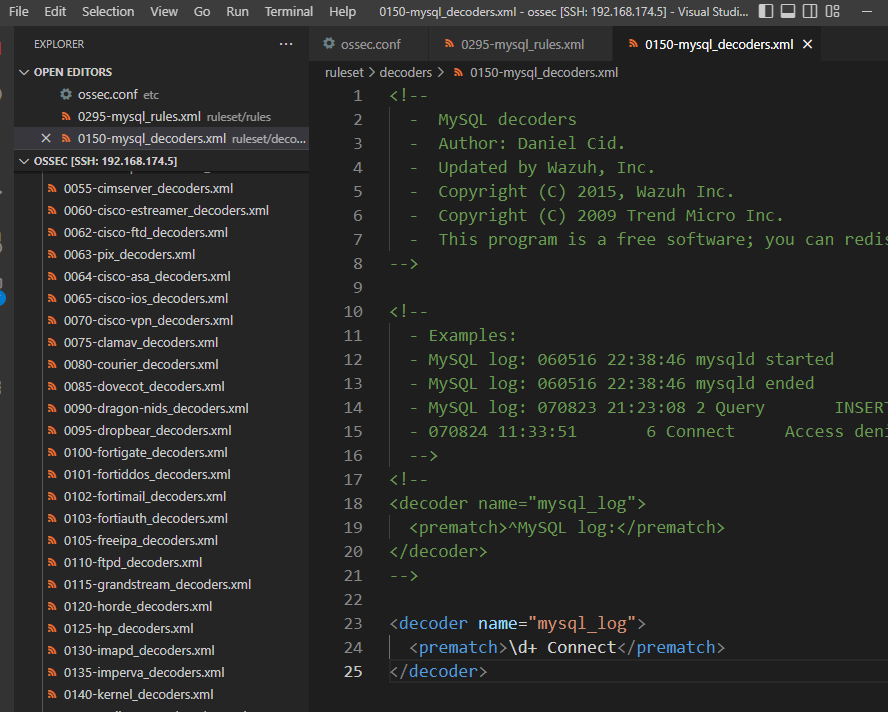Select ossec.conf in Open Editors
The height and width of the screenshot is (712, 888).
[161, 94]
